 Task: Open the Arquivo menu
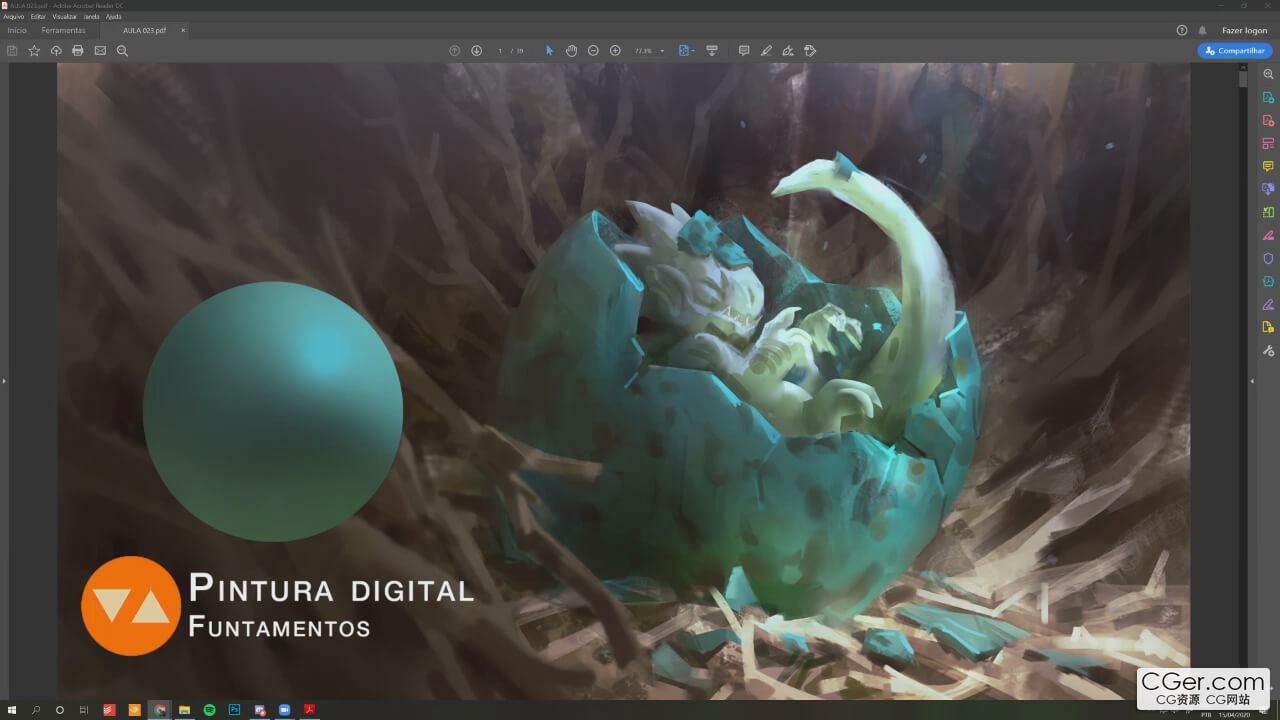(13, 17)
